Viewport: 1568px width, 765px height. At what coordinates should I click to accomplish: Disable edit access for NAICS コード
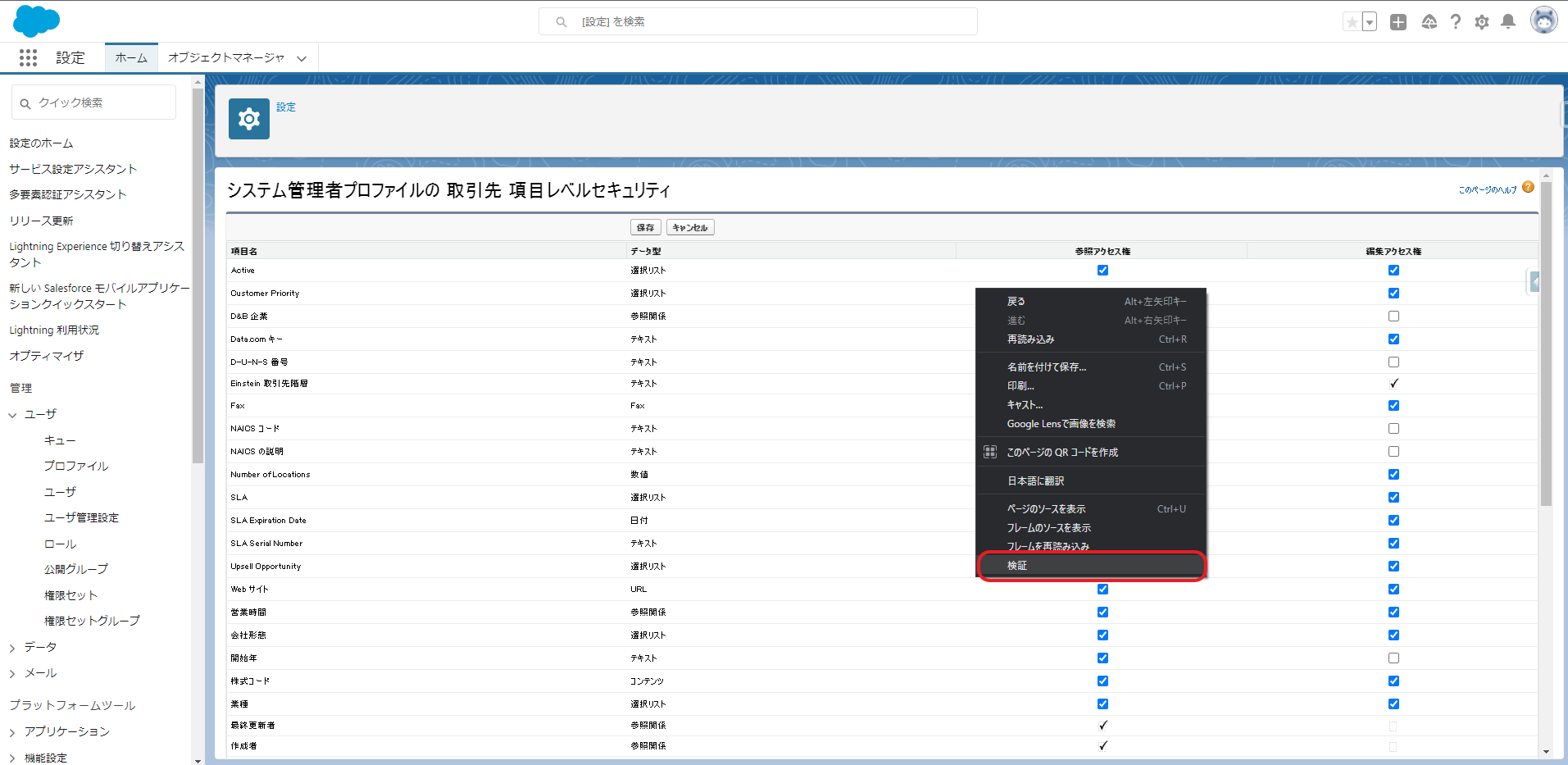tap(1393, 428)
